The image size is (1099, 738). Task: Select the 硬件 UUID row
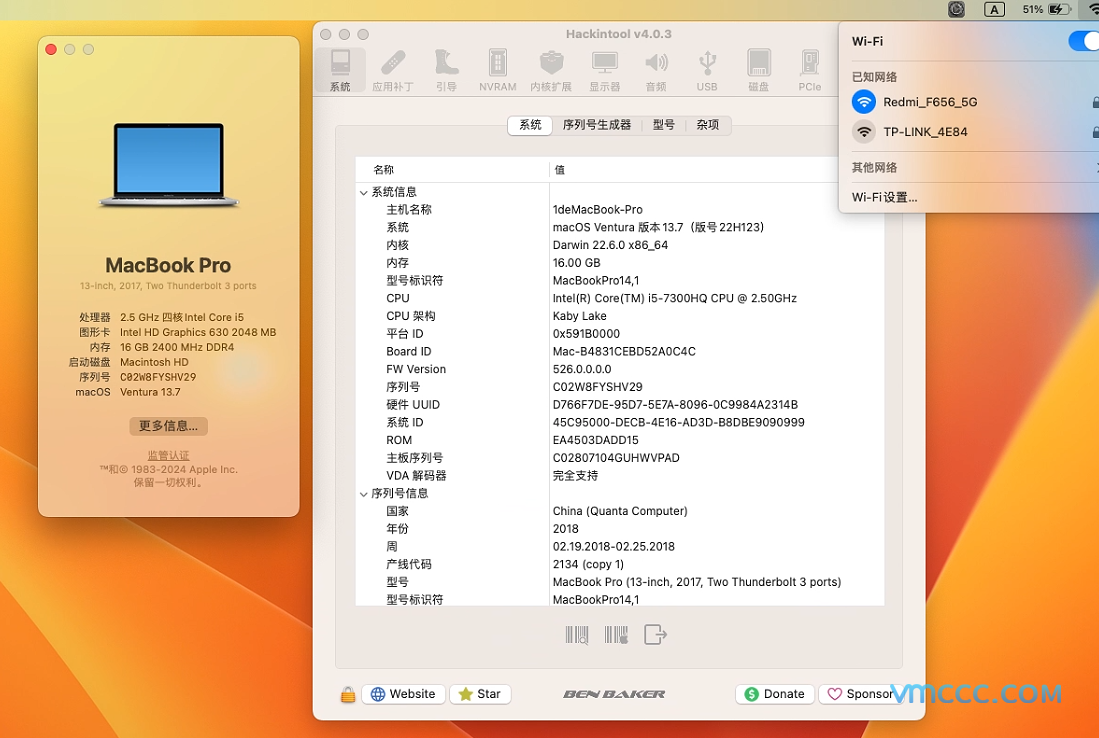(x=620, y=404)
